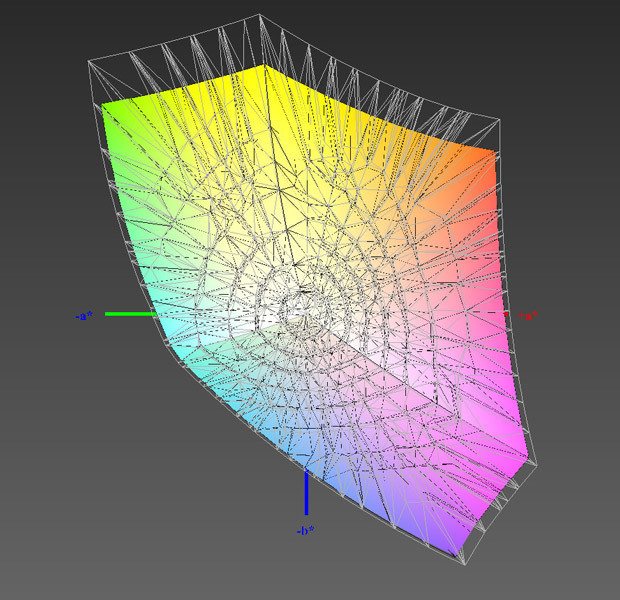
Task: Click the -b* axis label
Action: (x=306, y=530)
